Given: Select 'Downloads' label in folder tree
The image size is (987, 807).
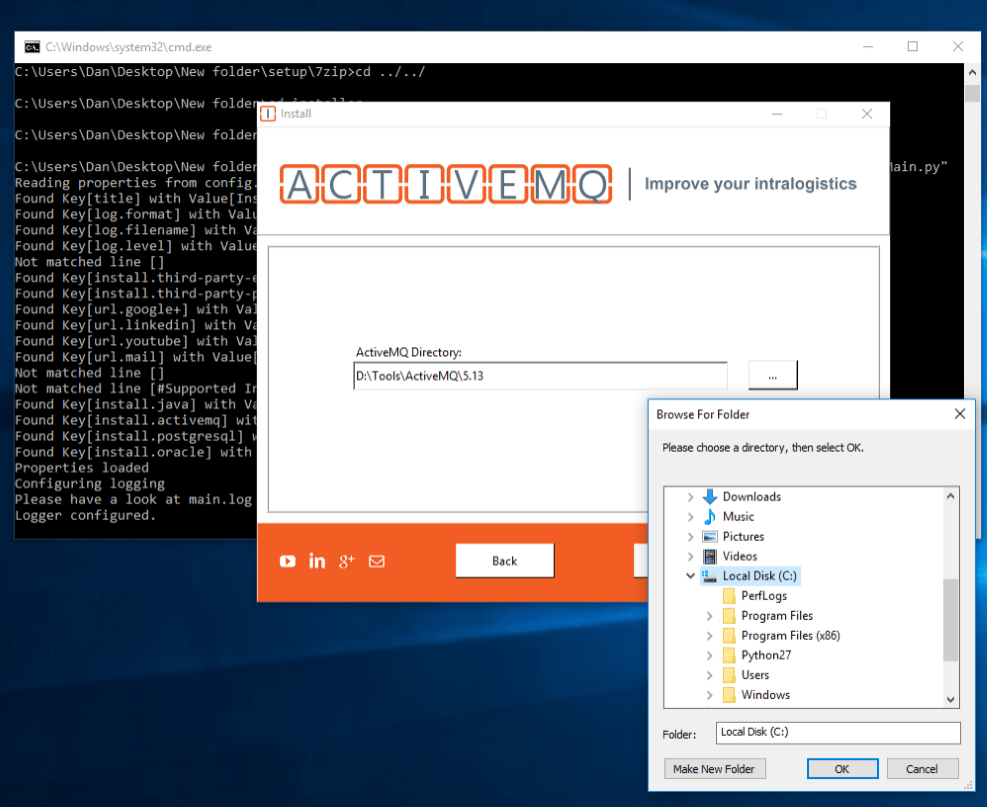Looking at the screenshot, I should [752, 497].
